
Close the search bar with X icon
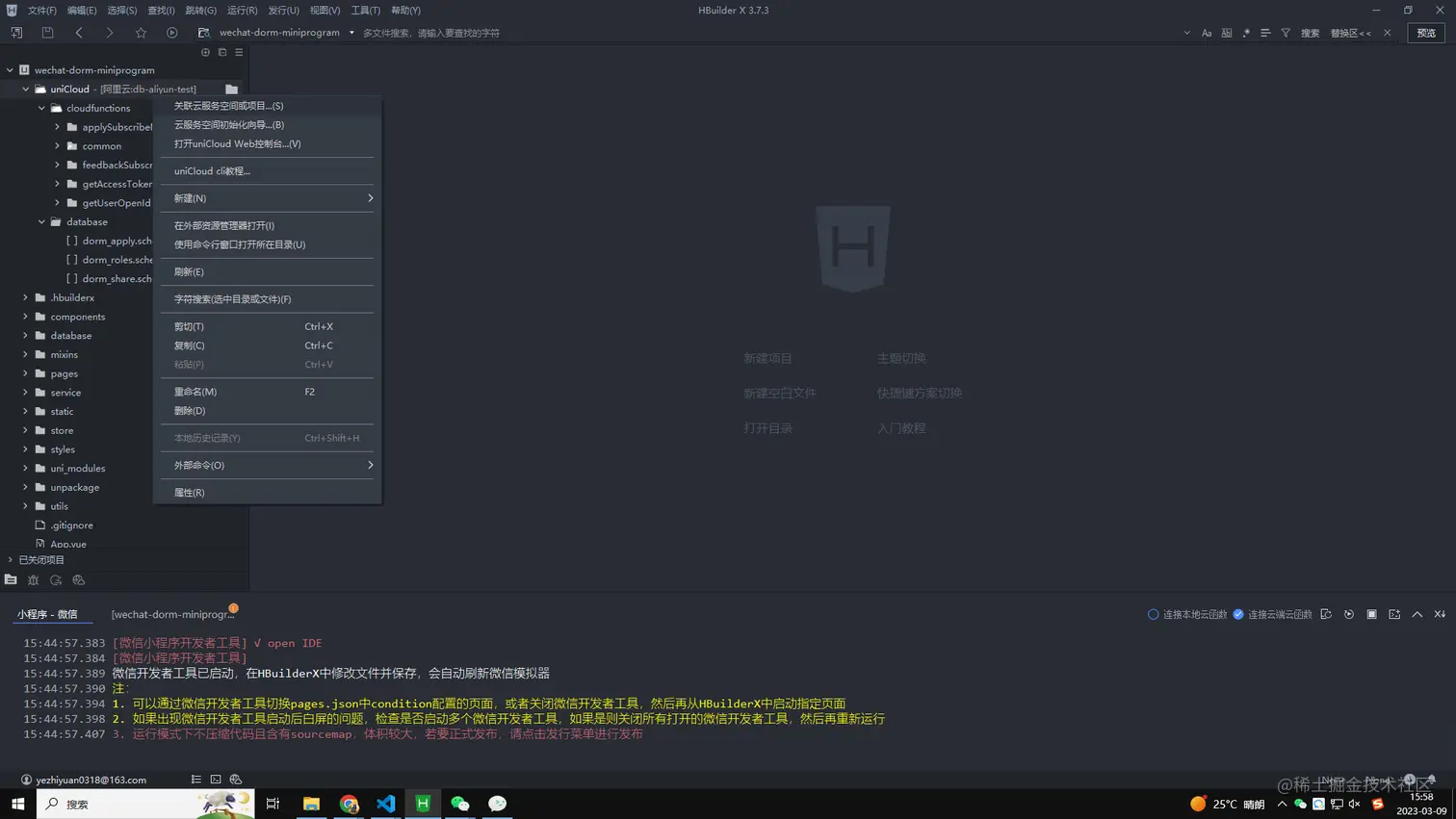click(x=1388, y=33)
